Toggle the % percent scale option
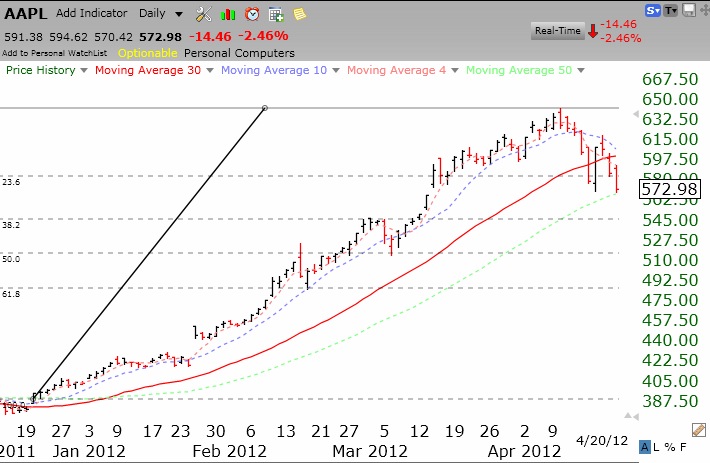 (670, 447)
